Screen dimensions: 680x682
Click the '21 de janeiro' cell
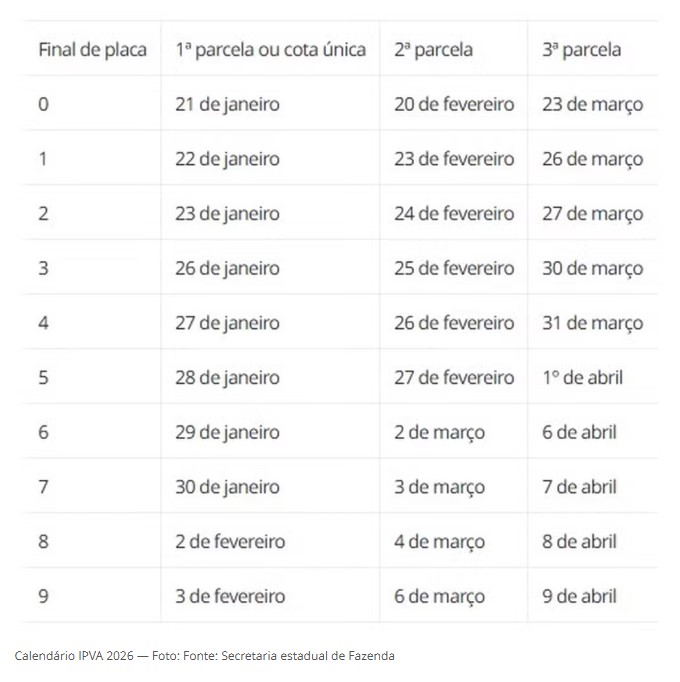(x=227, y=104)
